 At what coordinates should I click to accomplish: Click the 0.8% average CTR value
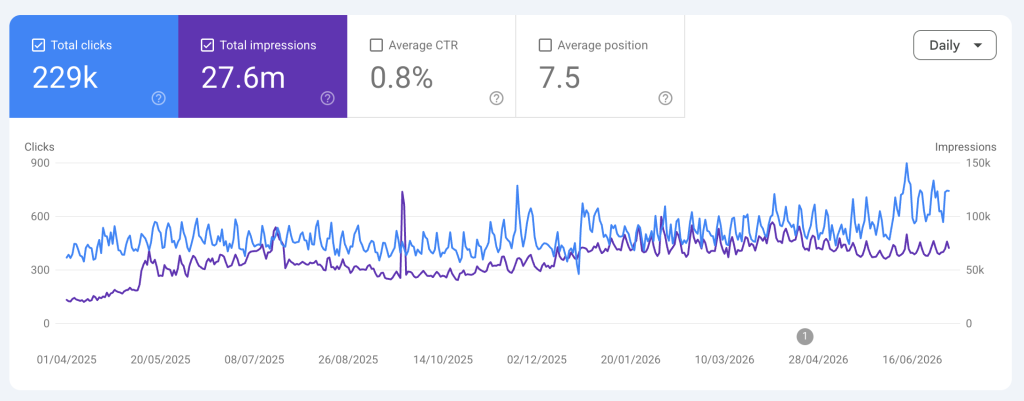click(402, 78)
